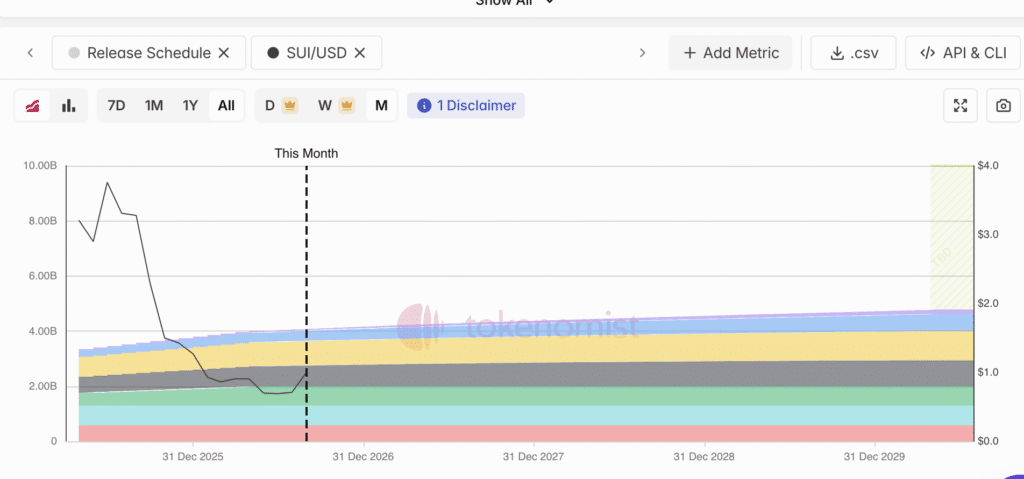Click the crown icon next to D

[x=290, y=106]
